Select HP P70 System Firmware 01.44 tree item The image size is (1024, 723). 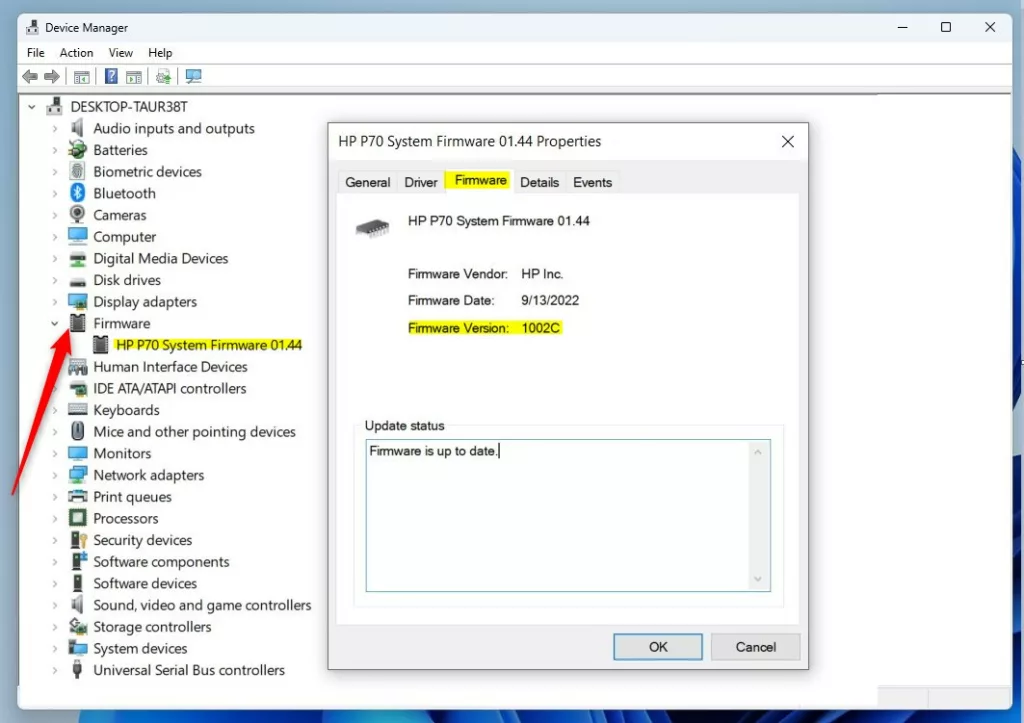pos(209,345)
